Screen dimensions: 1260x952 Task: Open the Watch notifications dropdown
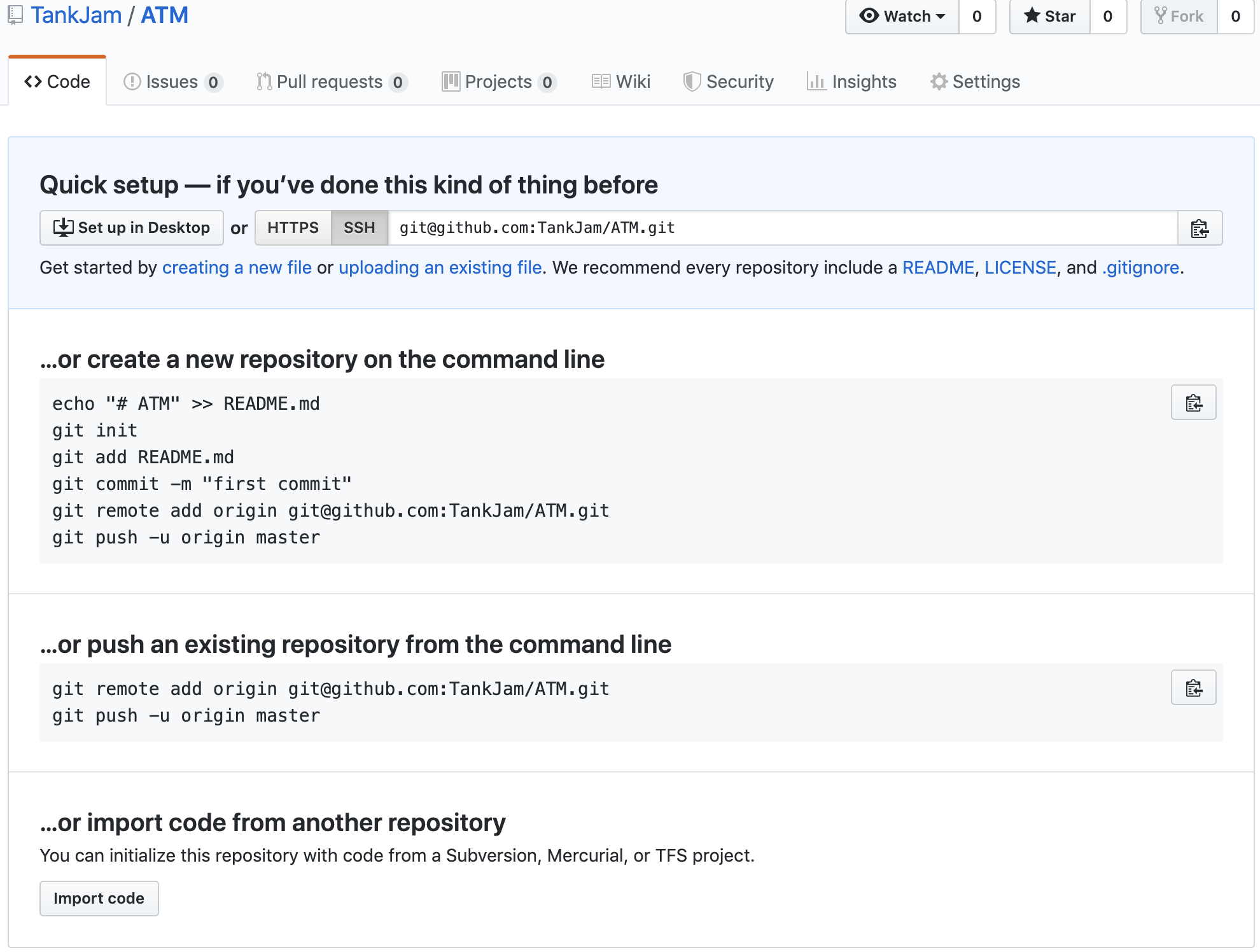pyautogui.click(x=902, y=17)
